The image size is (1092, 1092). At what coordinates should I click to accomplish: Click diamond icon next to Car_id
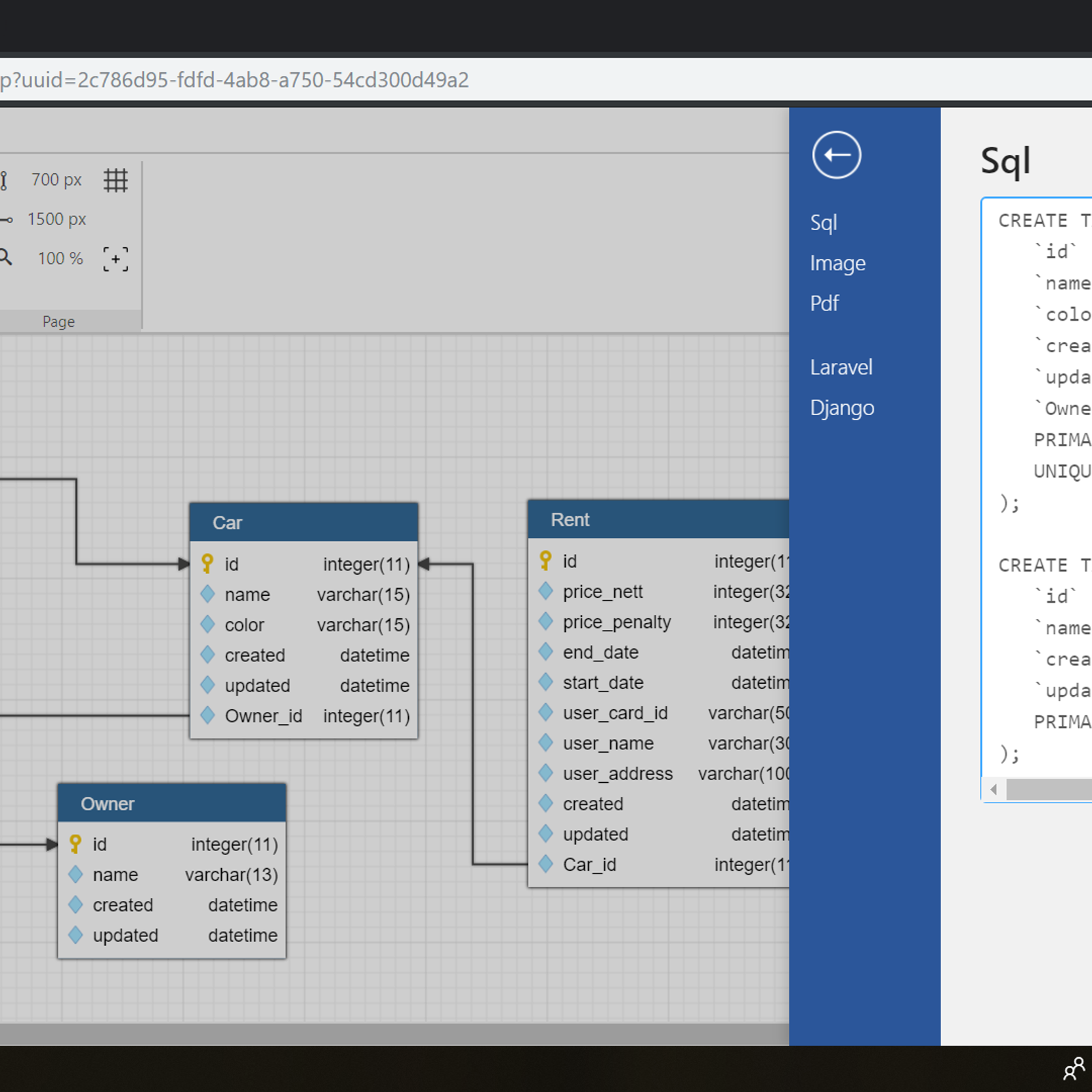pyautogui.click(x=545, y=864)
